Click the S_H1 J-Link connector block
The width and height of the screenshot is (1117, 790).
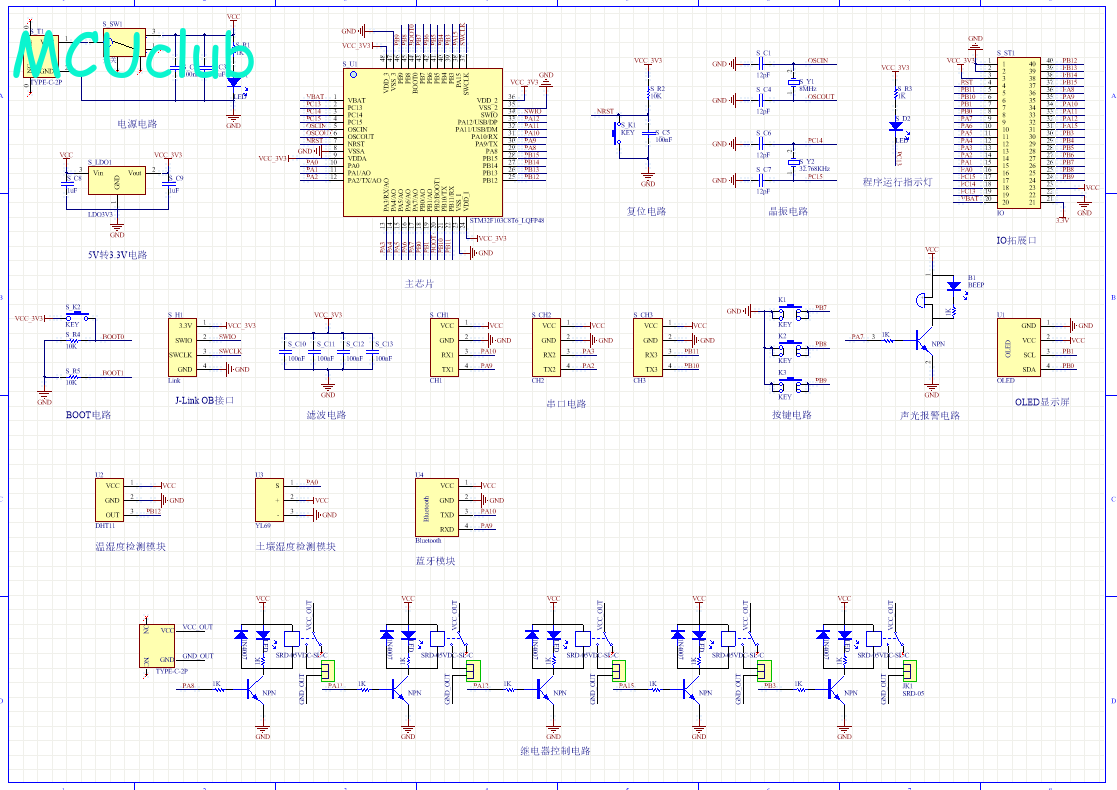click(x=182, y=347)
